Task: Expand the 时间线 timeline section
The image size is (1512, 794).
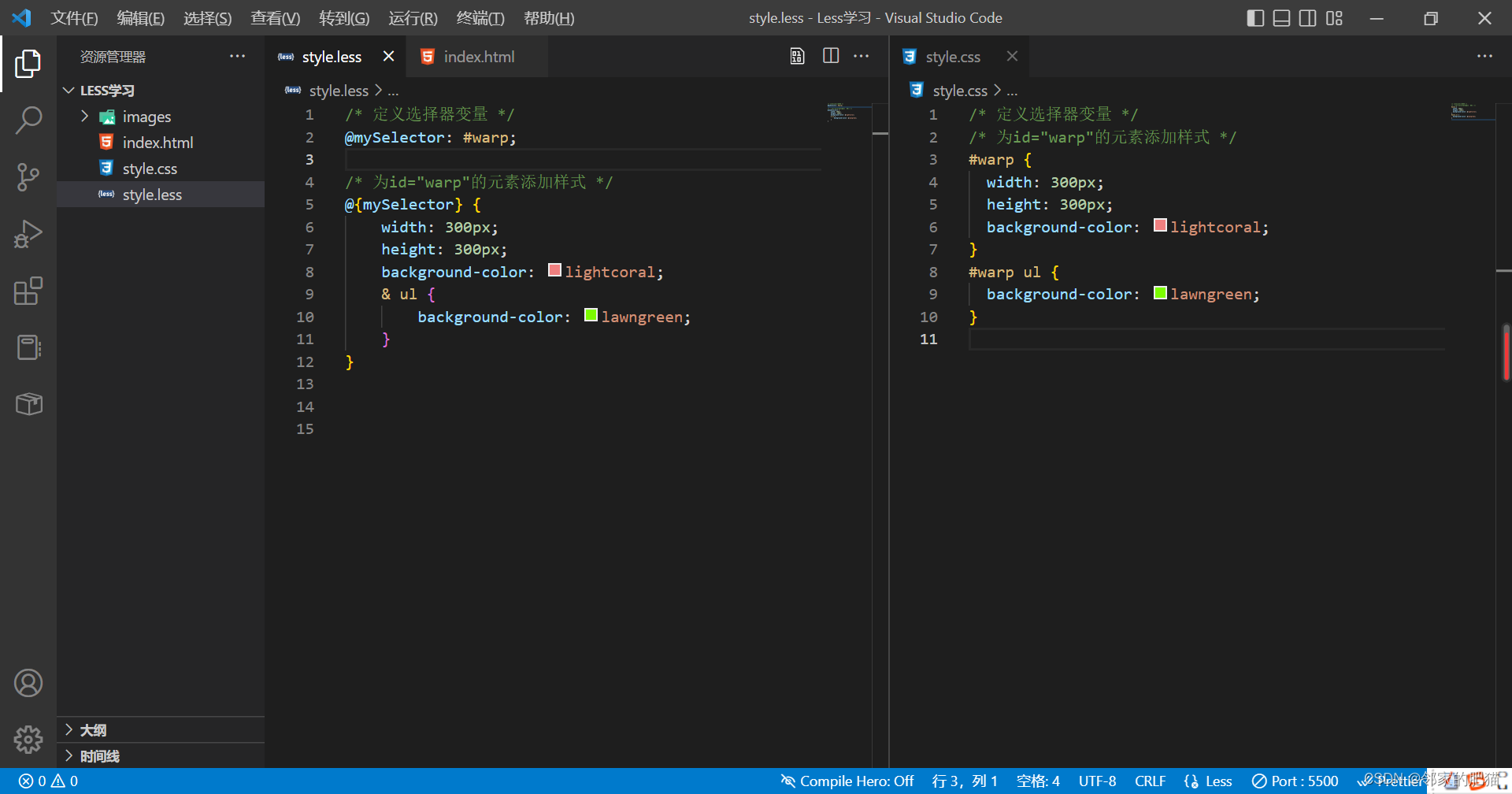Action: (99, 756)
